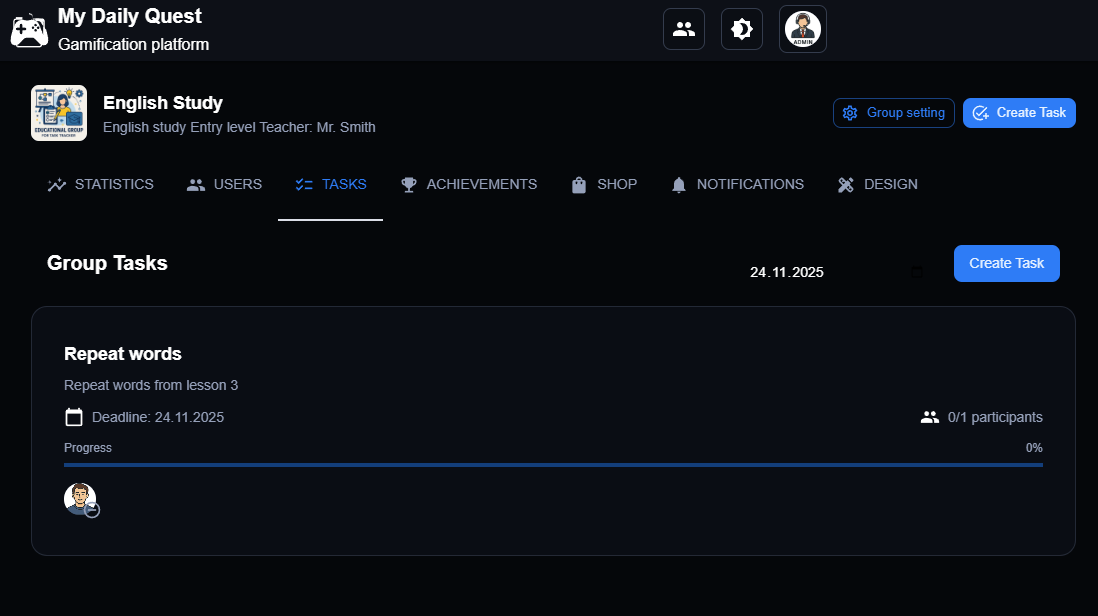Click the Tasks checklist icon
Viewport: 1098px width, 616px height.
pos(304,185)
